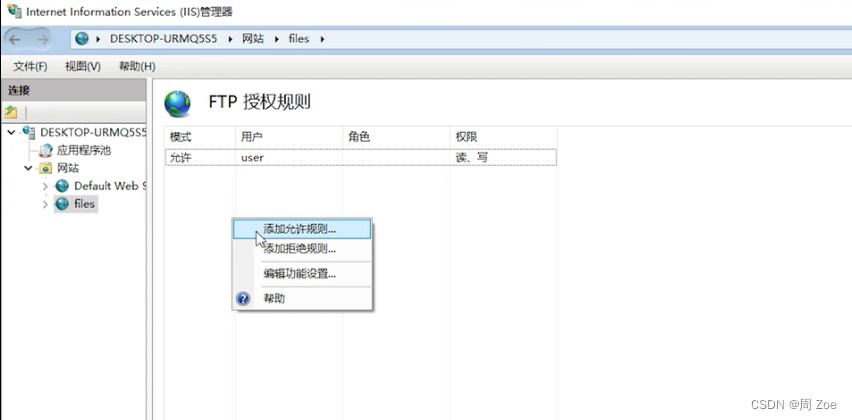Open the 帮助(H) menu
The width and height of the screenshot is (852, 420).
pos(137,66)
